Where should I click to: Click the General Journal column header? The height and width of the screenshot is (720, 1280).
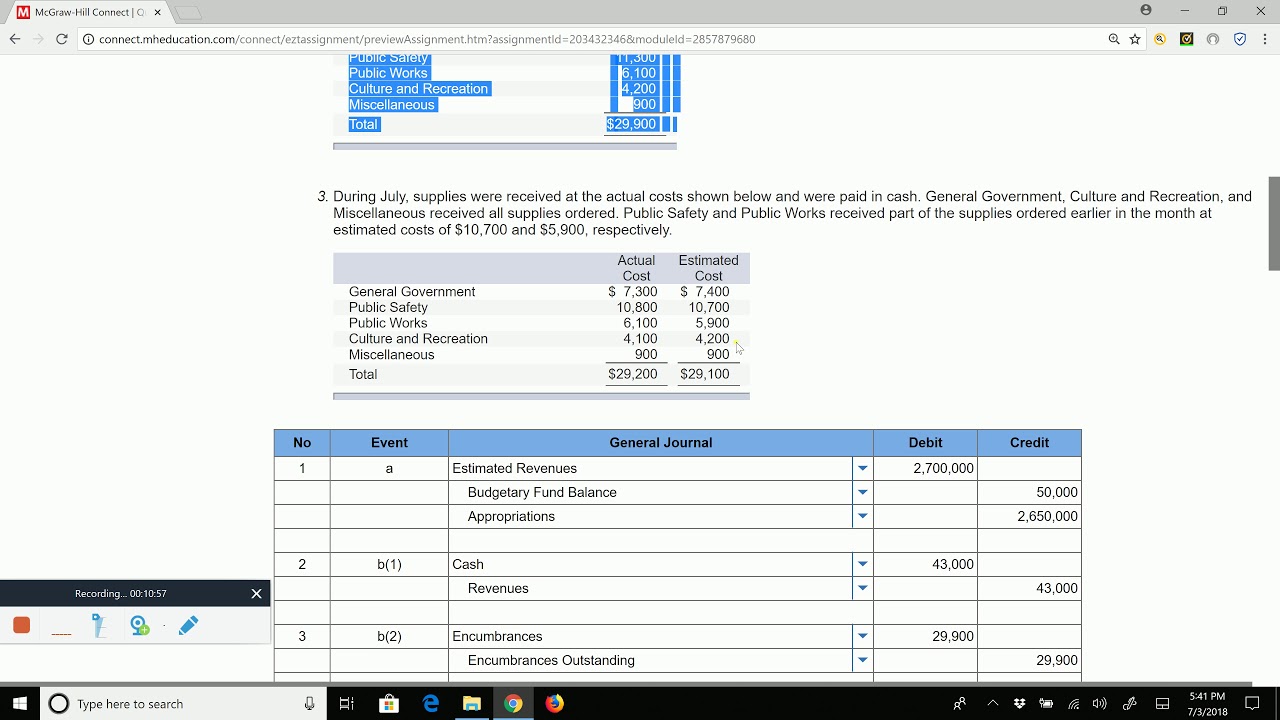[661, 442]
